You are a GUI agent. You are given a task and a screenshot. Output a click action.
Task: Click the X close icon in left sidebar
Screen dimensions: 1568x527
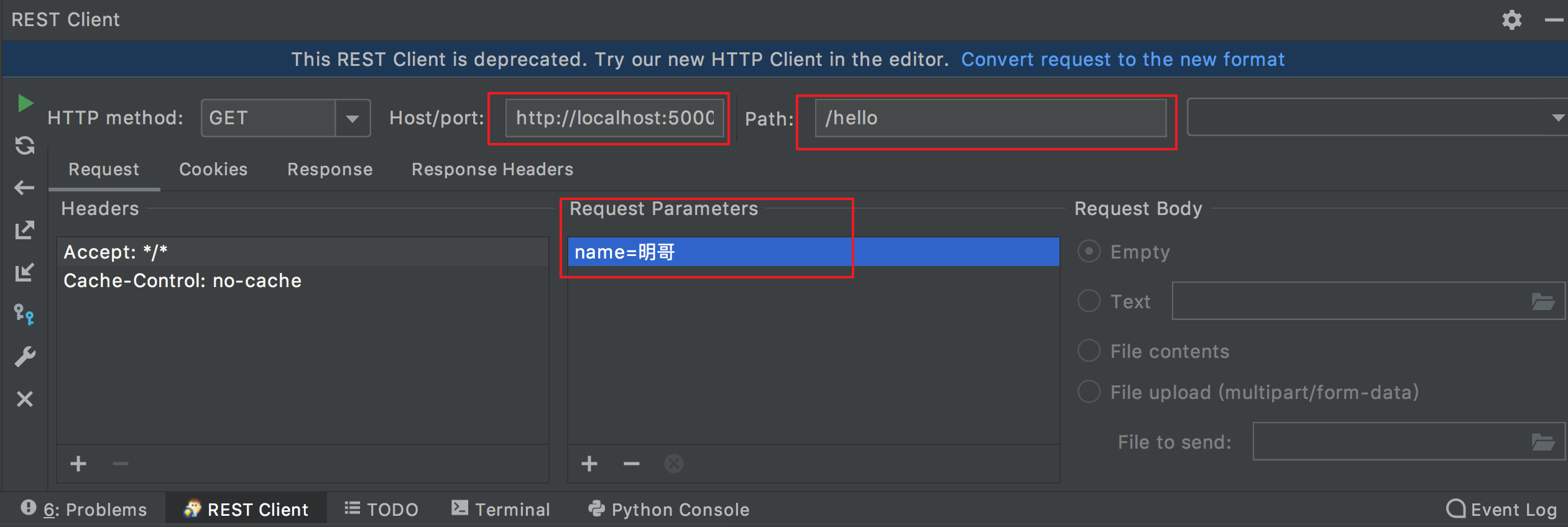pyautogui.click(x=25, y=399)
